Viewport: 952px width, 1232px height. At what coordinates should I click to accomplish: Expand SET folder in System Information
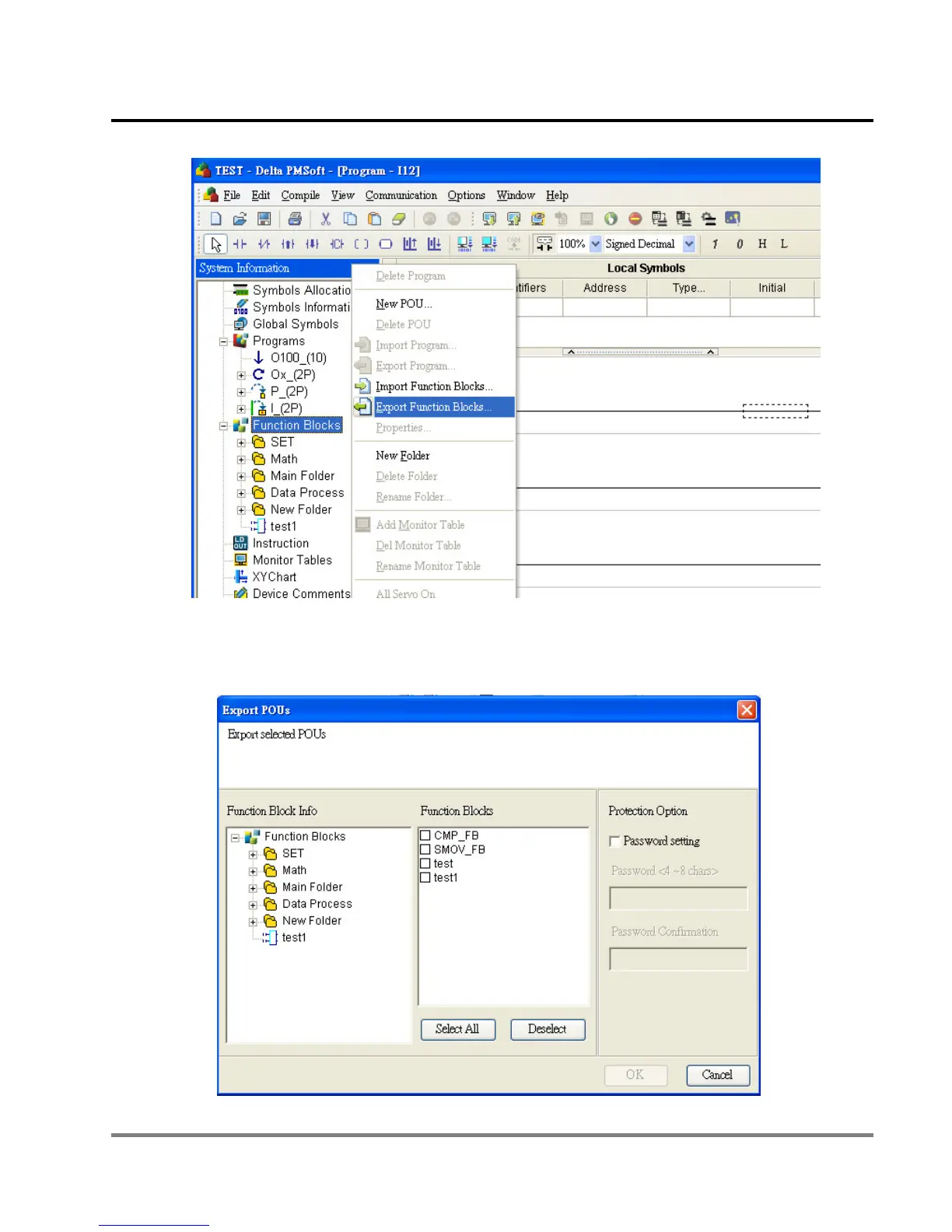241,443
